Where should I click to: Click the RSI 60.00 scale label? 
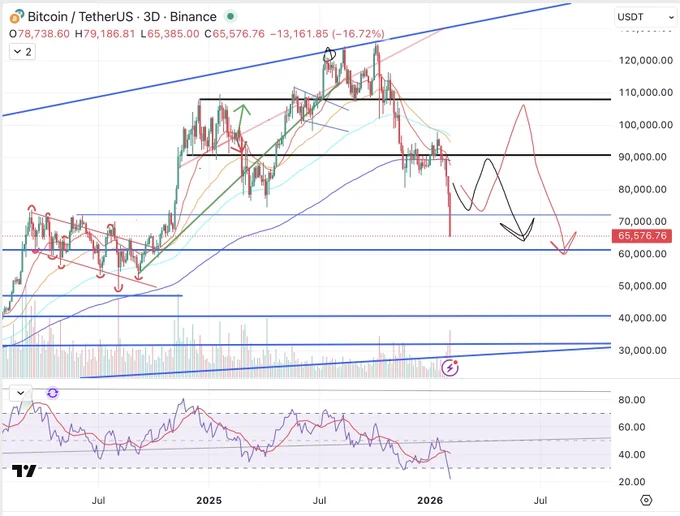[632, 427]
